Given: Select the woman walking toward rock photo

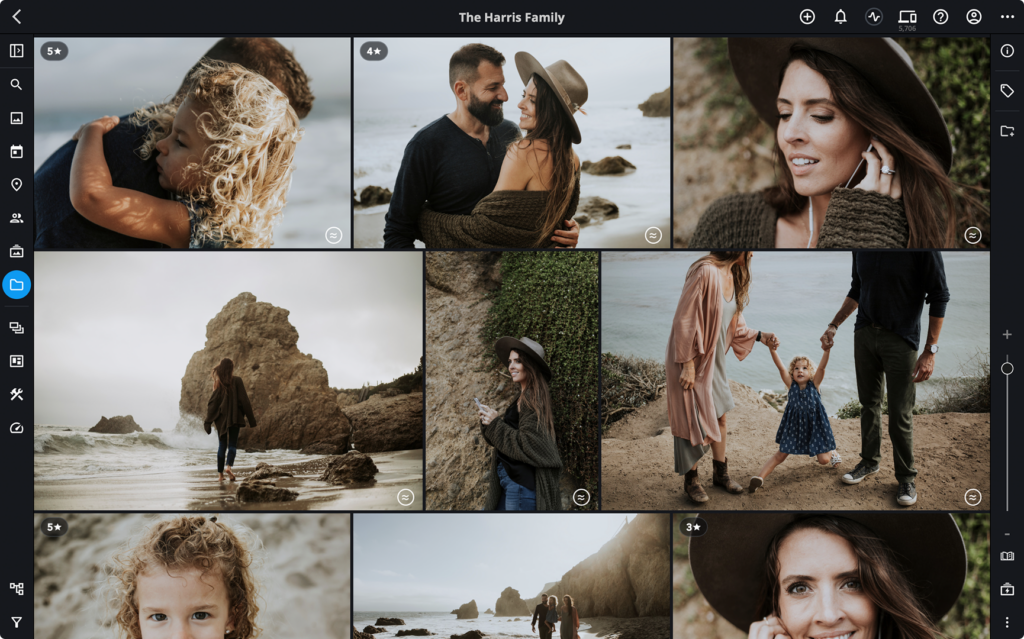Looking at the screenshot, I should point(228,380).
